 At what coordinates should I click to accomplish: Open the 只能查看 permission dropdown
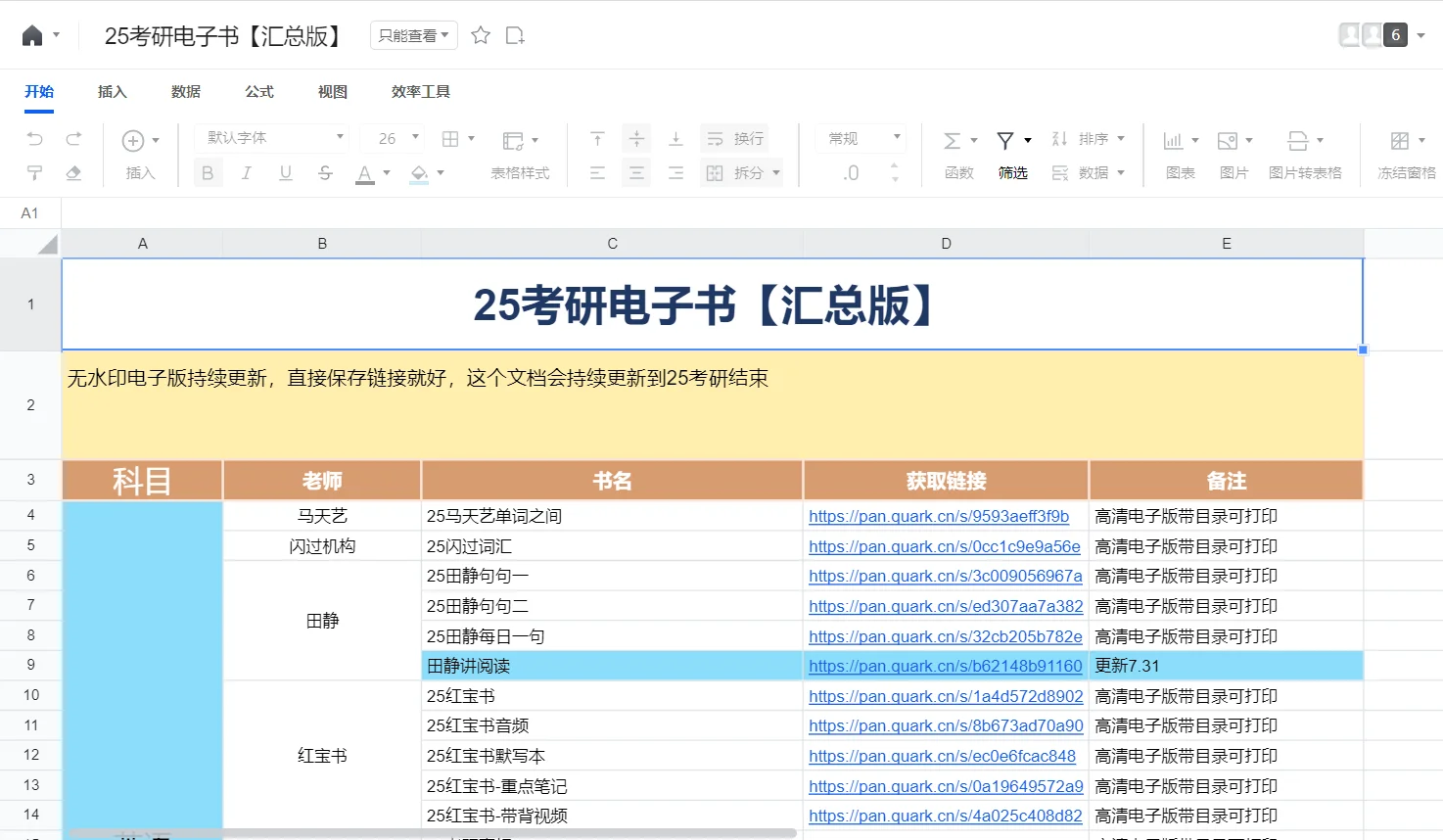click(x=414, y=36)
